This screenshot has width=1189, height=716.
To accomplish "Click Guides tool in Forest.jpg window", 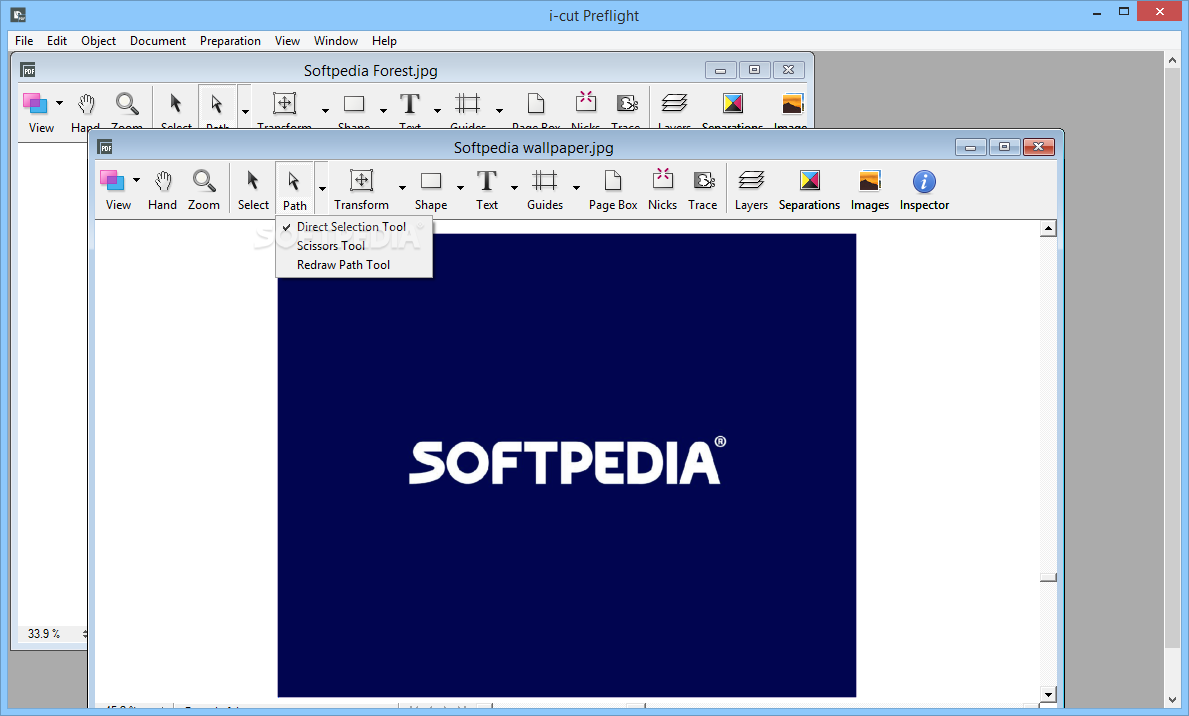I will point(468,108).
